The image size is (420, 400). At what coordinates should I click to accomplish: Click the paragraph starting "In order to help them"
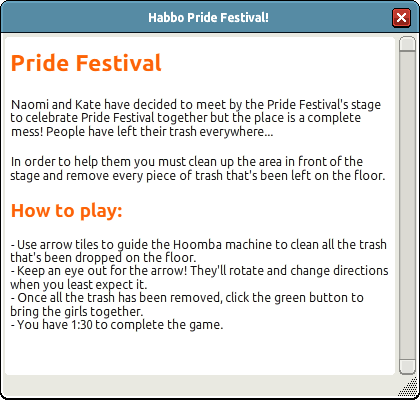[x=198, y=168]
